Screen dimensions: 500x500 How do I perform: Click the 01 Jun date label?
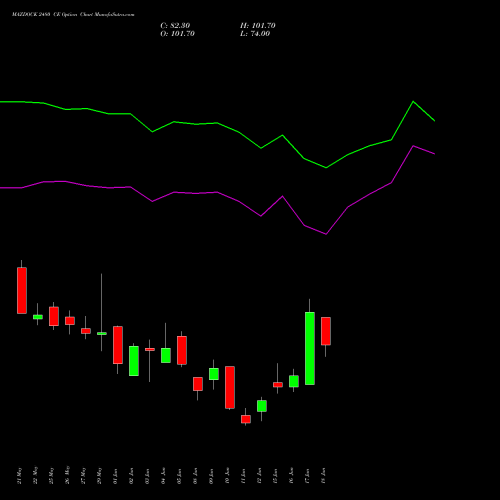coord(116,476)
